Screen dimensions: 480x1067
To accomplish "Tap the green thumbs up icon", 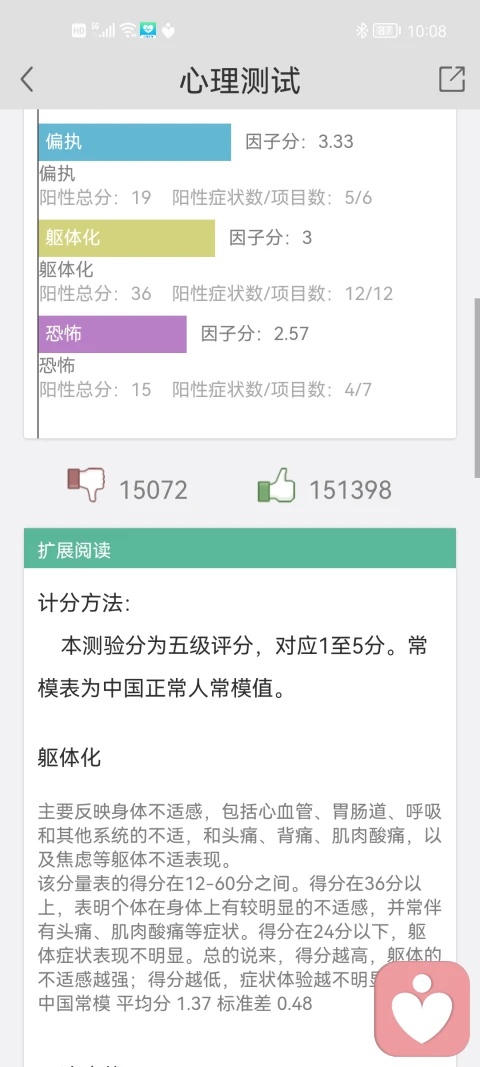I will pyautogui.click(x=276, y=485).
